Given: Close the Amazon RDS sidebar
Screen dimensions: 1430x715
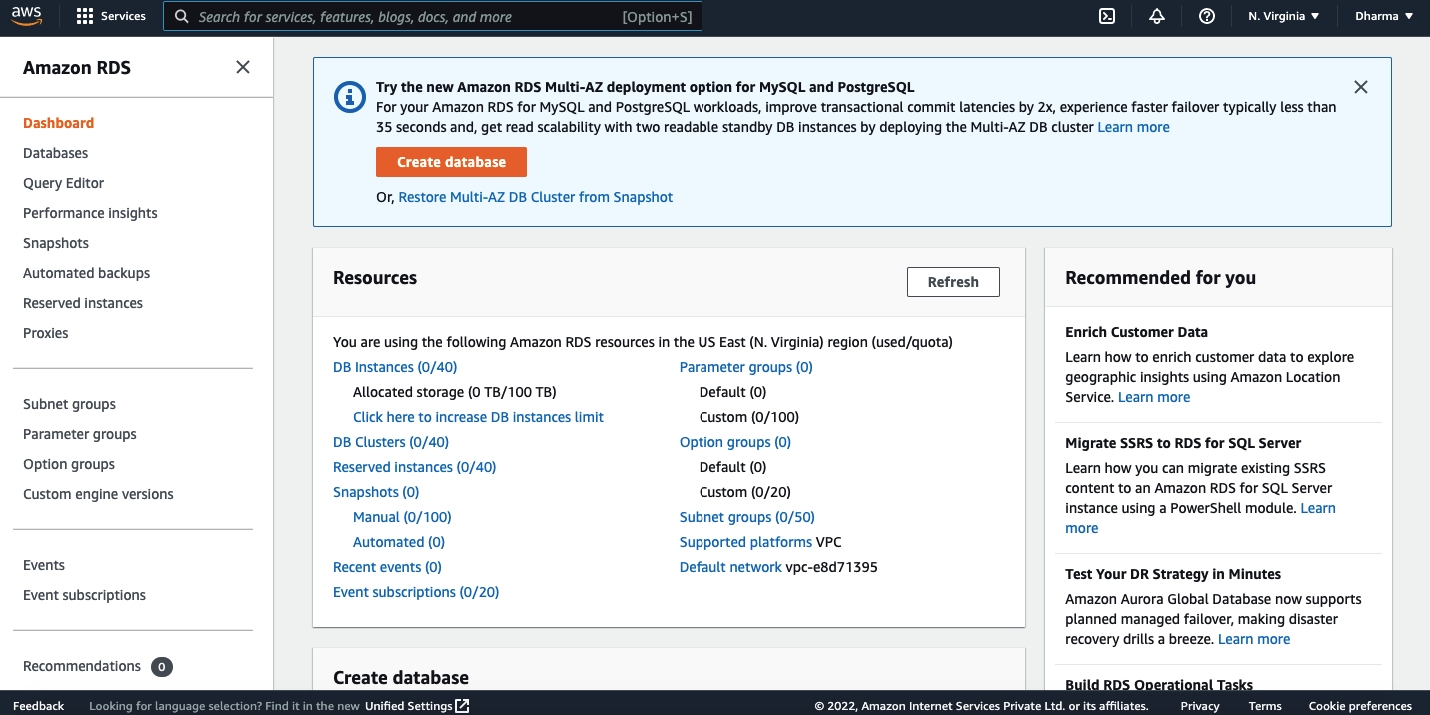Looking at the screenshot, I should tap(243, 67).
